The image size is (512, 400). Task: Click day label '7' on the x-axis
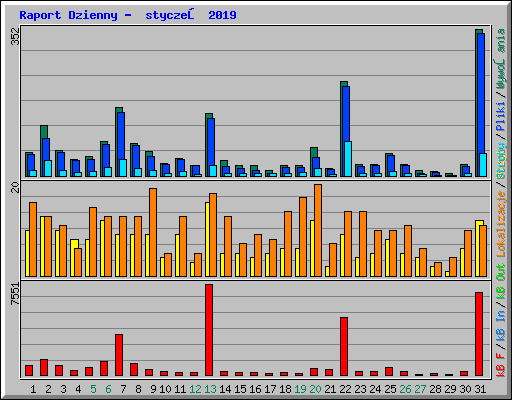(x=123, y=389)
